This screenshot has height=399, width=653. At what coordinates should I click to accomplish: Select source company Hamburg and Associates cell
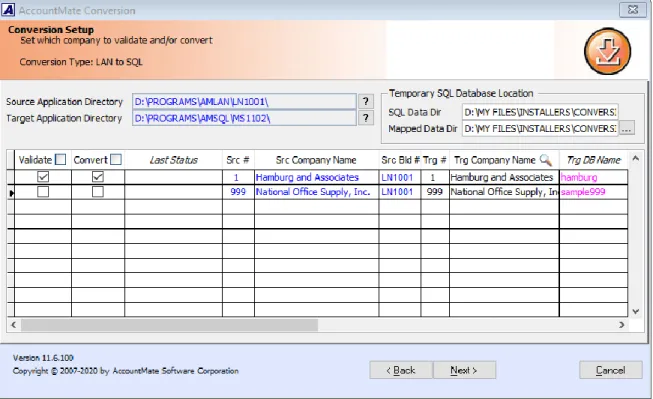tap(317, 177)
